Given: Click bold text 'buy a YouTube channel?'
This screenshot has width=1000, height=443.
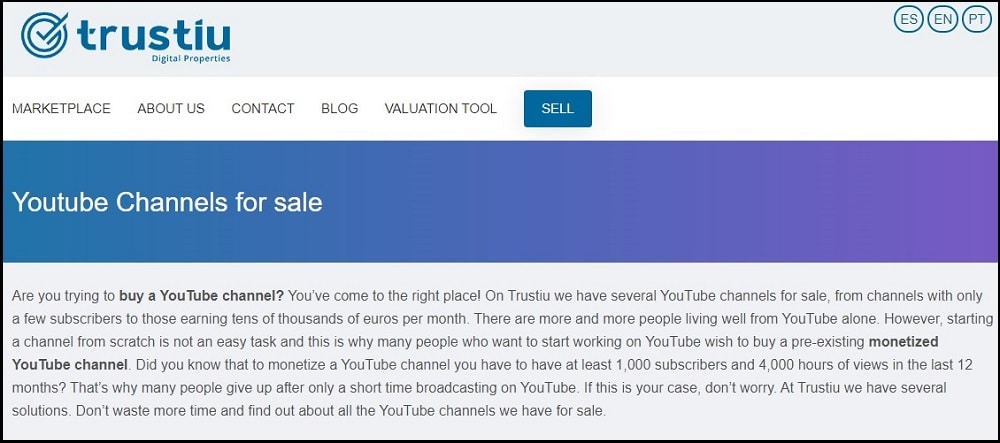Looking at the screenshot, I should coord(201,296).
